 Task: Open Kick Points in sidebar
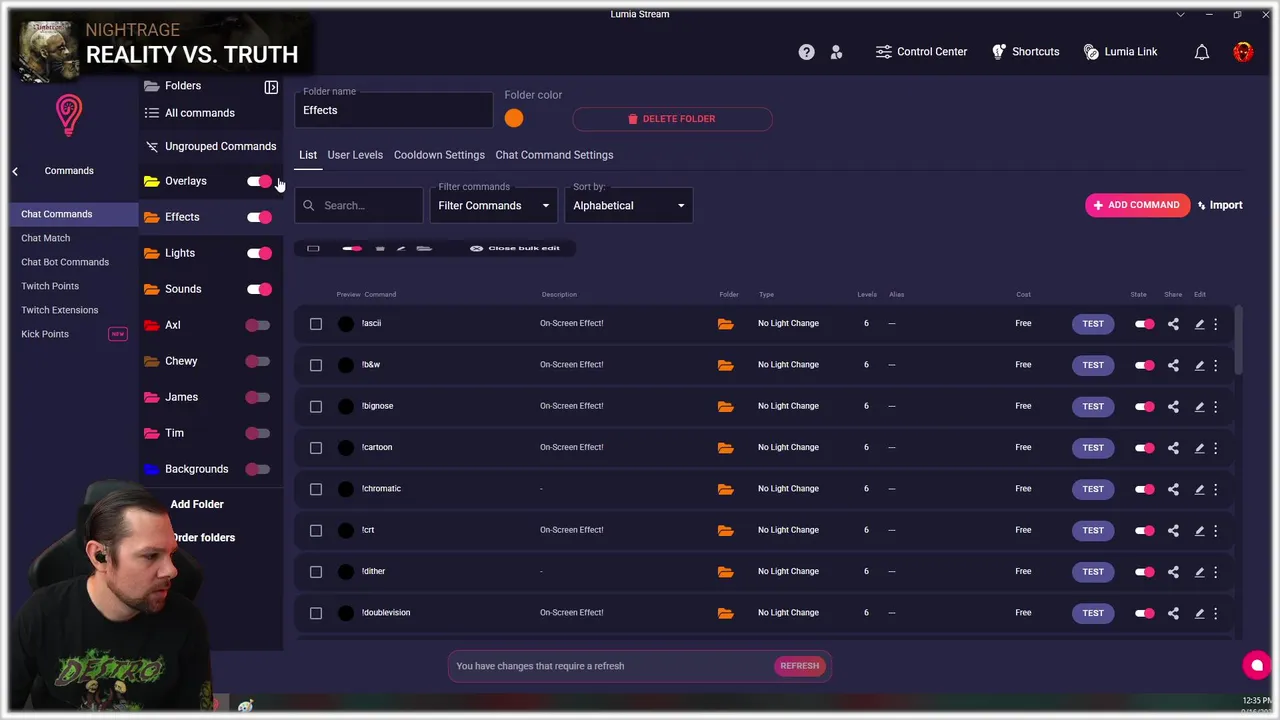coord(45,334)
